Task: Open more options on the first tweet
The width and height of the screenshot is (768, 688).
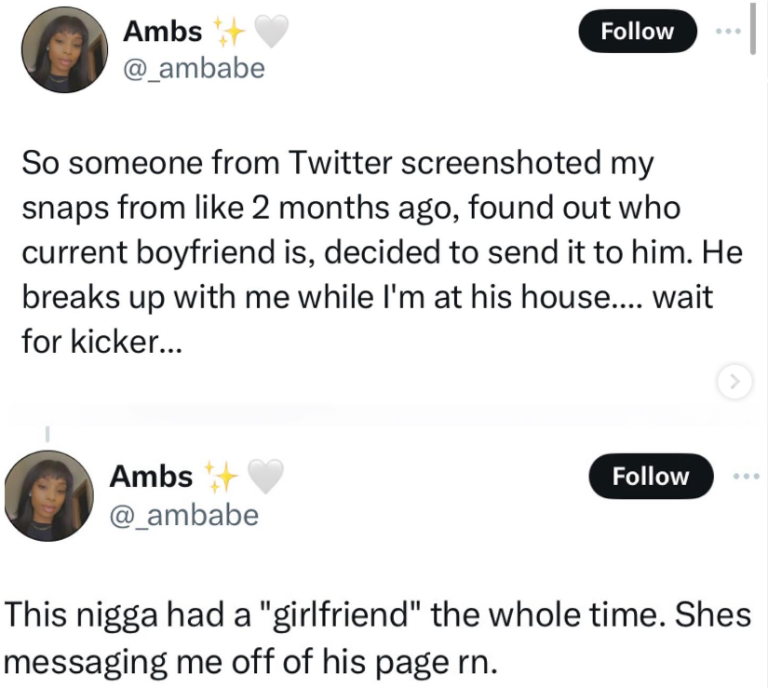Action: [x=727, y=30]
